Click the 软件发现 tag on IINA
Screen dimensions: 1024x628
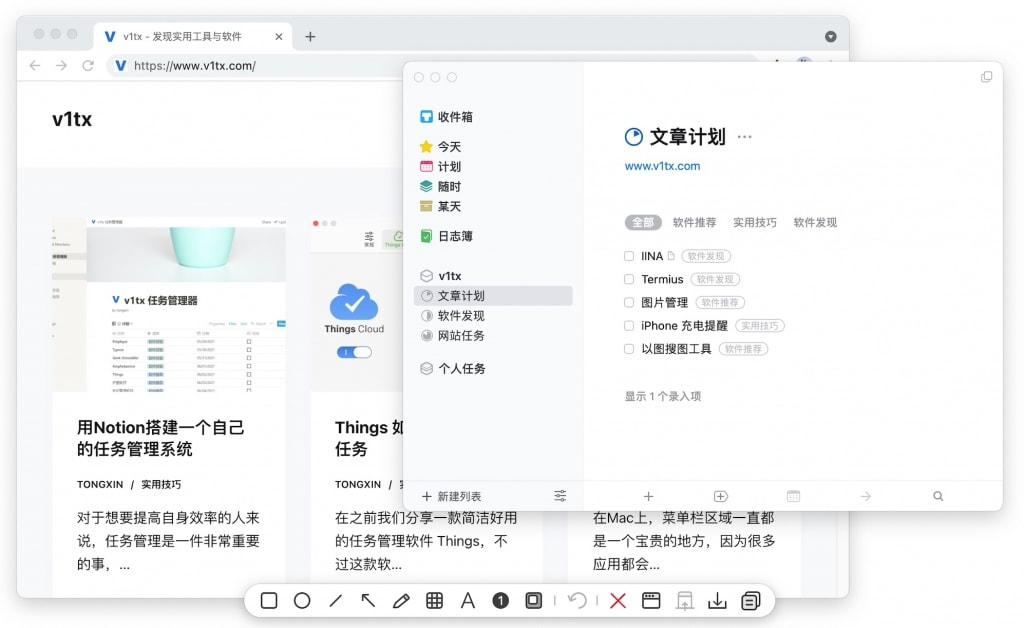(706, 256)
